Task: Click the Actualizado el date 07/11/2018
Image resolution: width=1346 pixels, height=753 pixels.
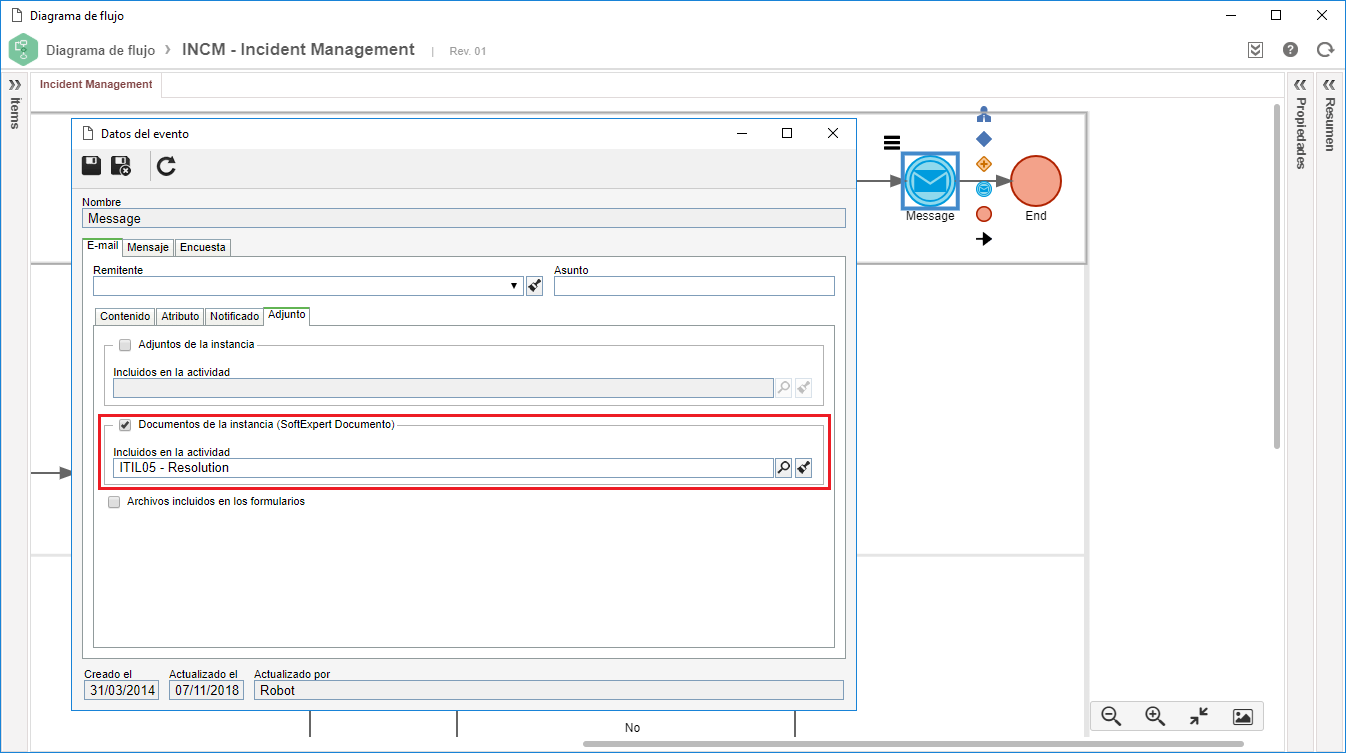Action: pyautogui.click(x=206, y=690)
